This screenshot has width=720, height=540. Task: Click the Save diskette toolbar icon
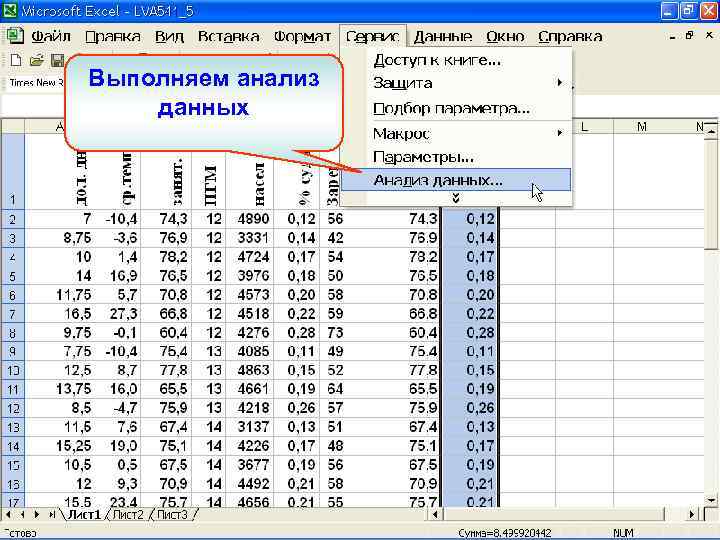pos(57,60)
